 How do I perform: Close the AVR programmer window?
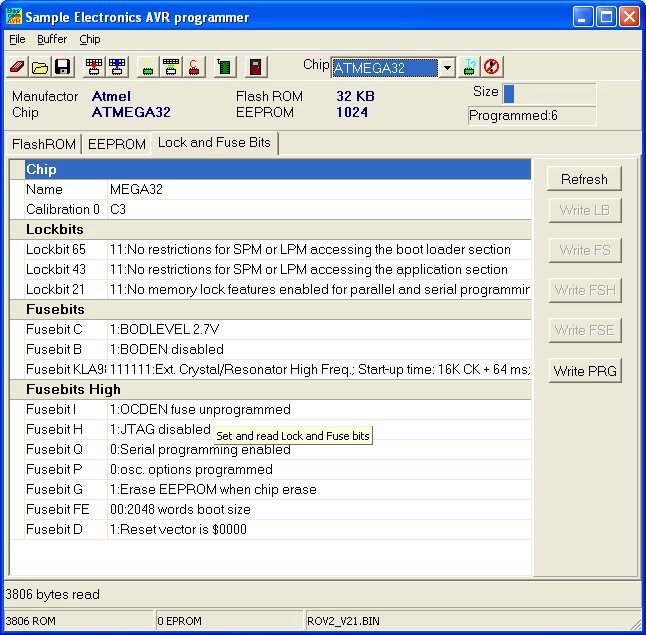pyautogui.click(x=630, y=17)
